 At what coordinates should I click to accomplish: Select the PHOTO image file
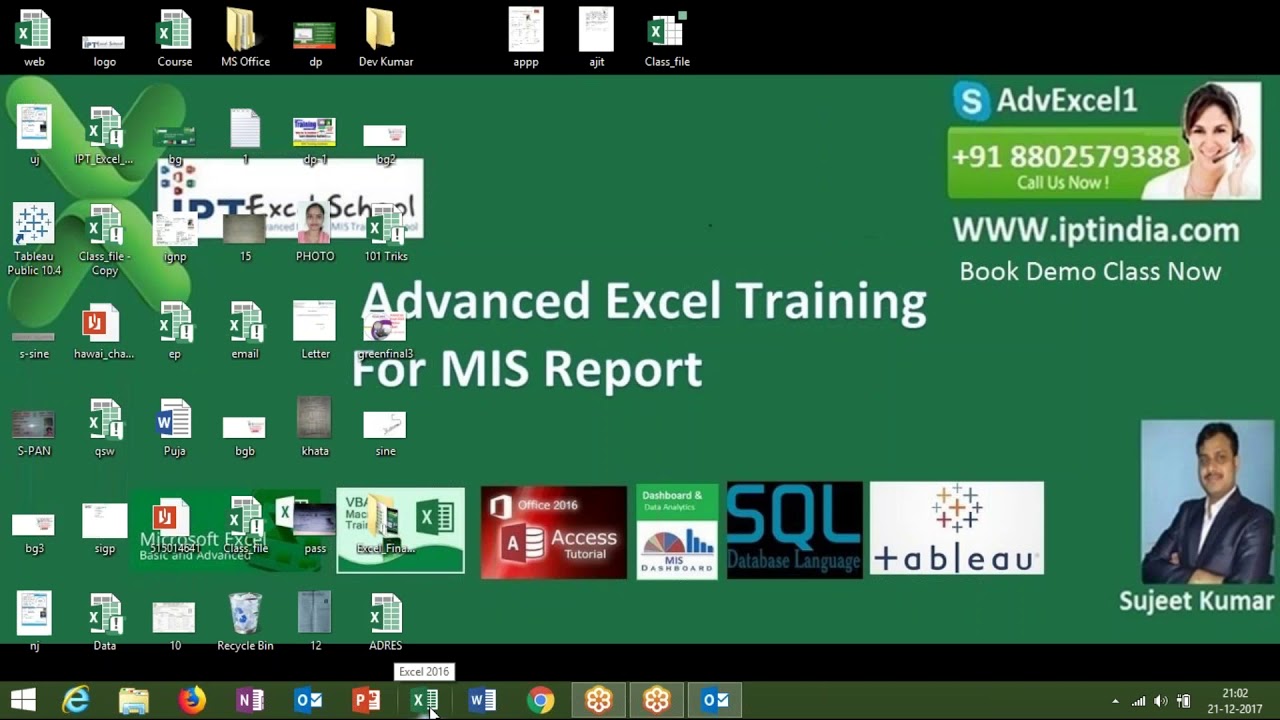coord(315,234)
